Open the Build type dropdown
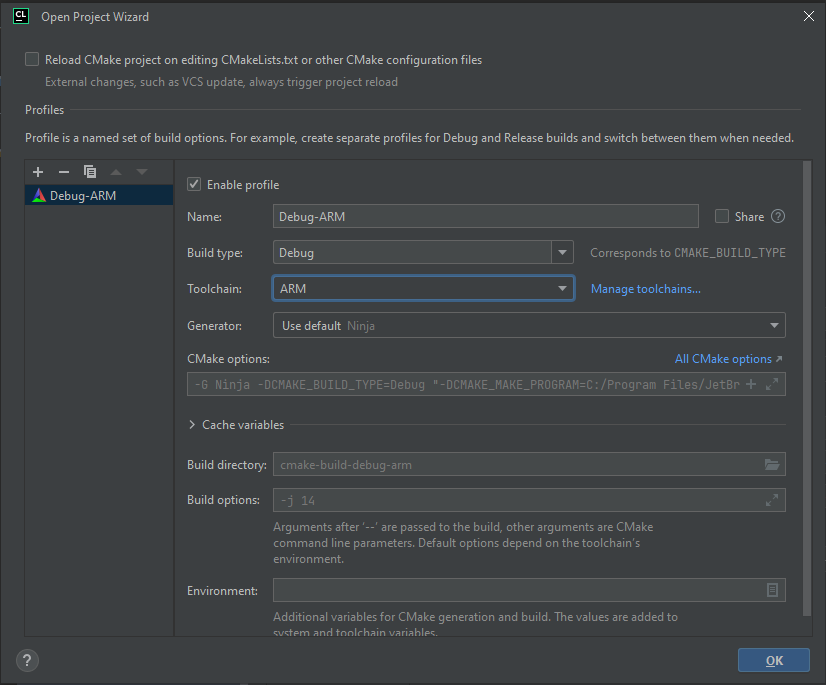Viewport: 826px width, 685px height. pos(562,252)
